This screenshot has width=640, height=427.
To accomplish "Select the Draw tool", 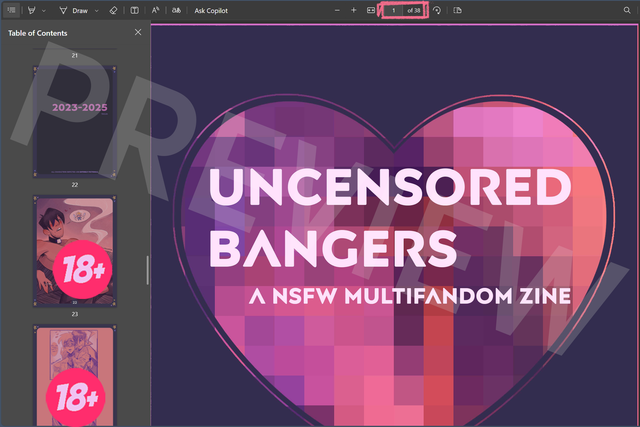I will 74,10.
